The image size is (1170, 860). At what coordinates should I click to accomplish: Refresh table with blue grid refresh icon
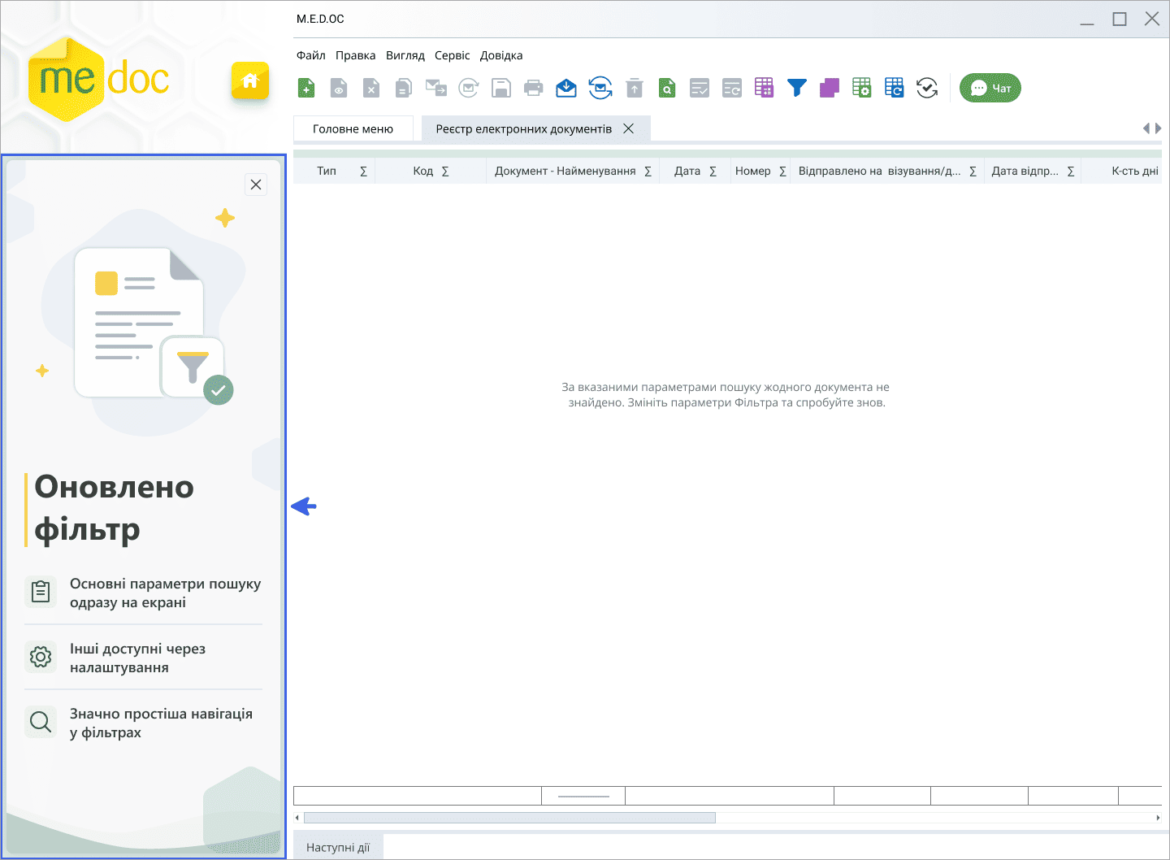(x=894, y=88)
